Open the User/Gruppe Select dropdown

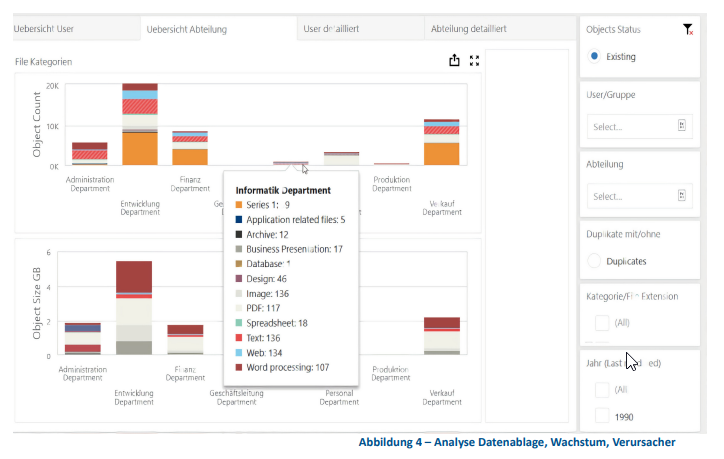coord(640,127)
